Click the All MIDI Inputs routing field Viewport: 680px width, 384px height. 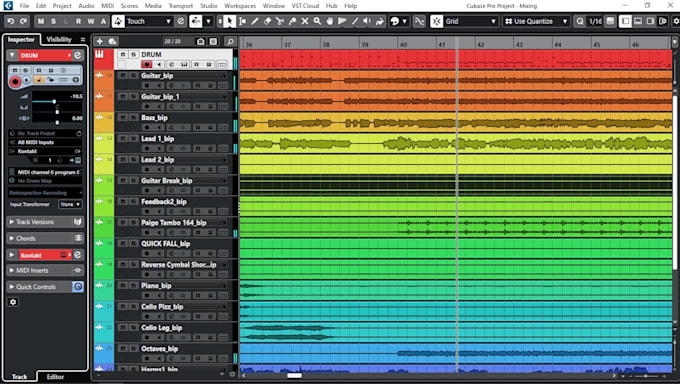45,142
